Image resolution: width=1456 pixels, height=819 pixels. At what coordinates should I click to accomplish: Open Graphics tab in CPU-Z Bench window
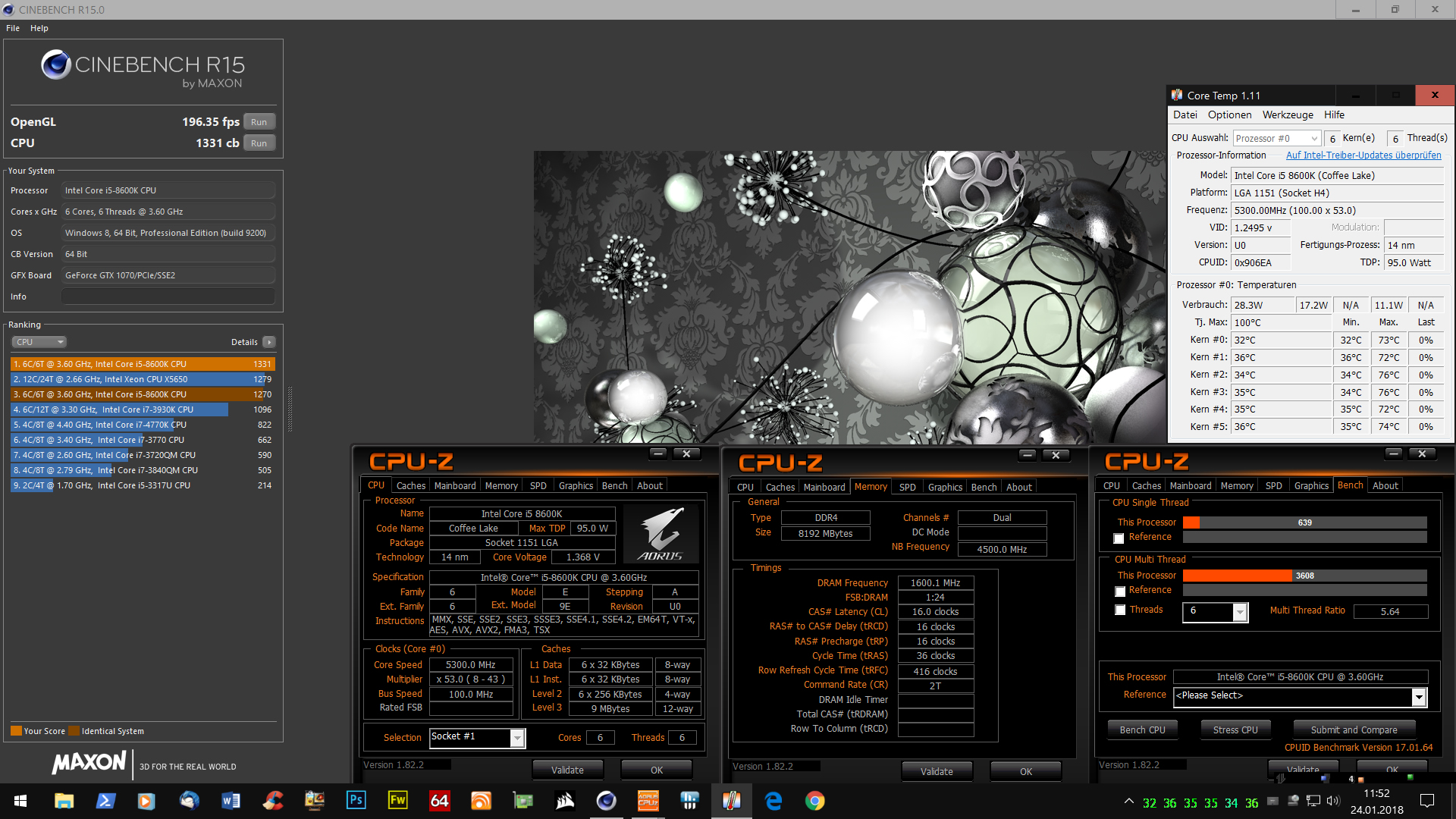(1311, 485)
